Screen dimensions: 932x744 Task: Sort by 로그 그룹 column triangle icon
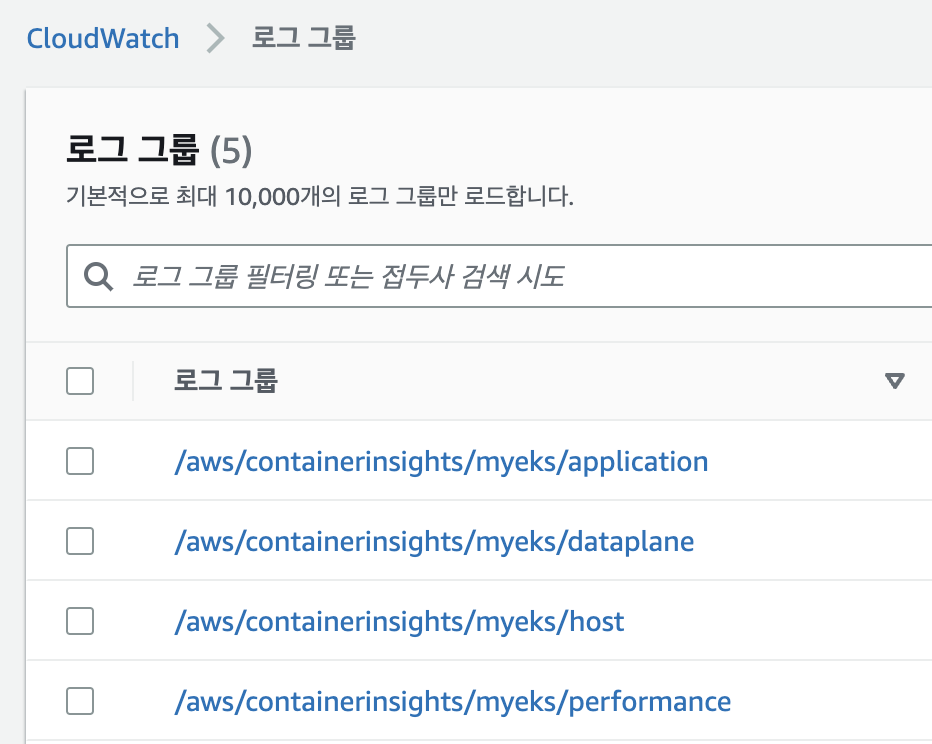point(894,381)
